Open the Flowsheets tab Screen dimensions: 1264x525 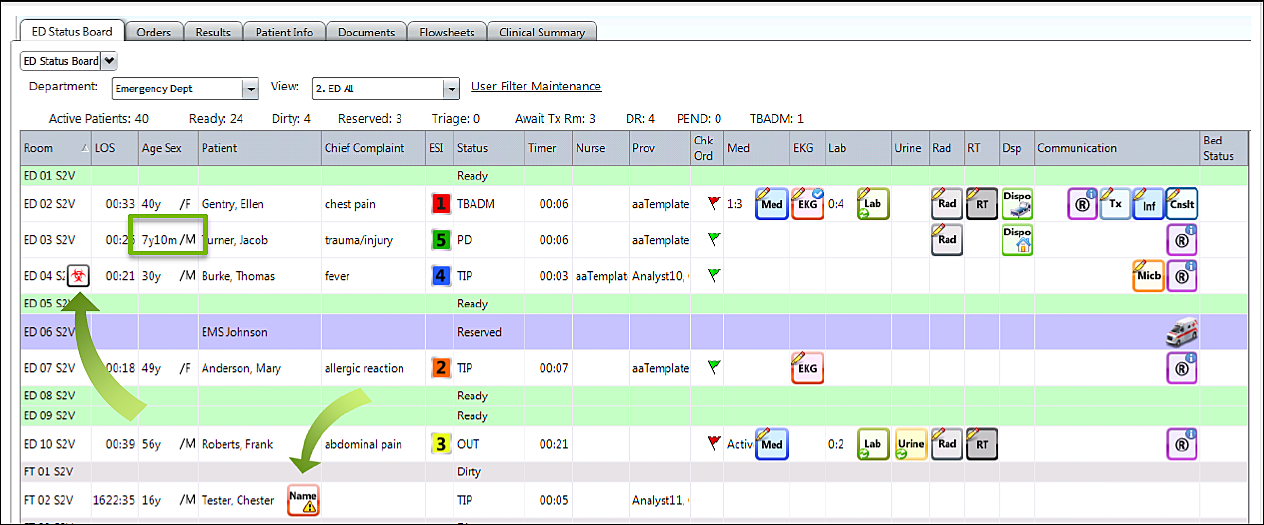(446, 32)
